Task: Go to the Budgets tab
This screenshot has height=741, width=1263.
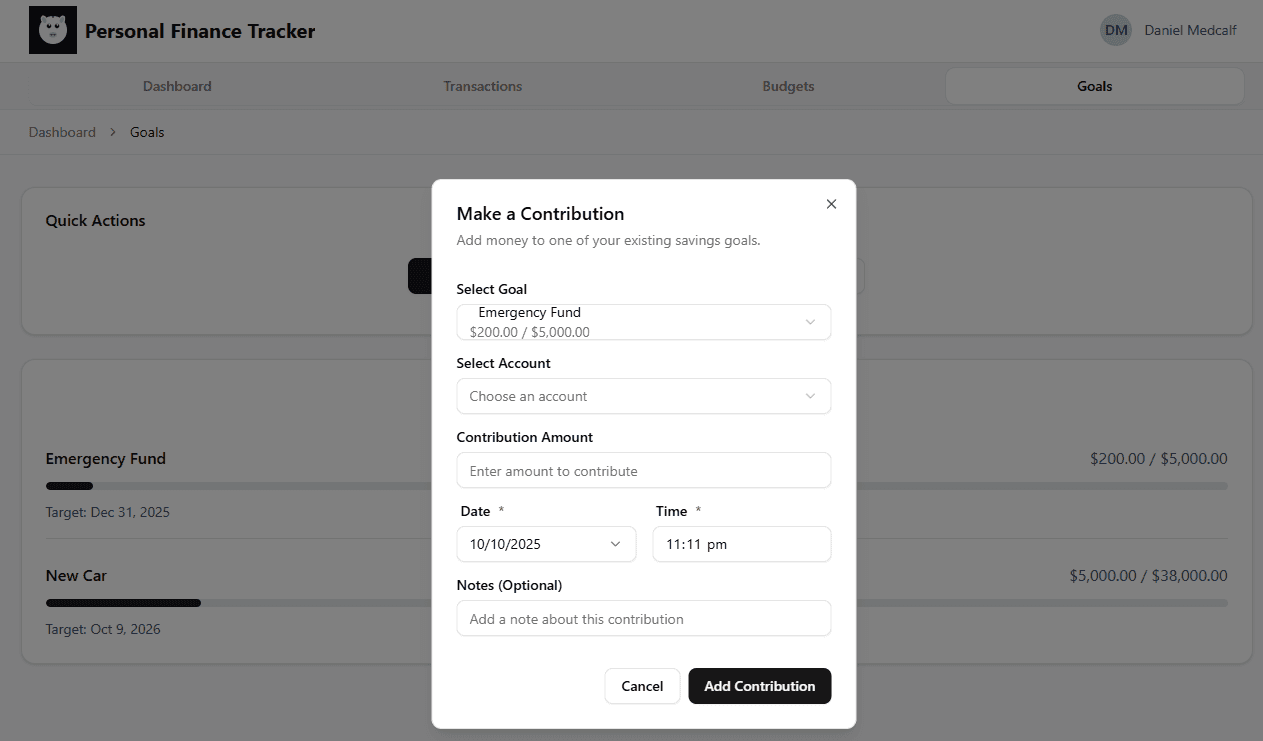Action: (788, 86)
